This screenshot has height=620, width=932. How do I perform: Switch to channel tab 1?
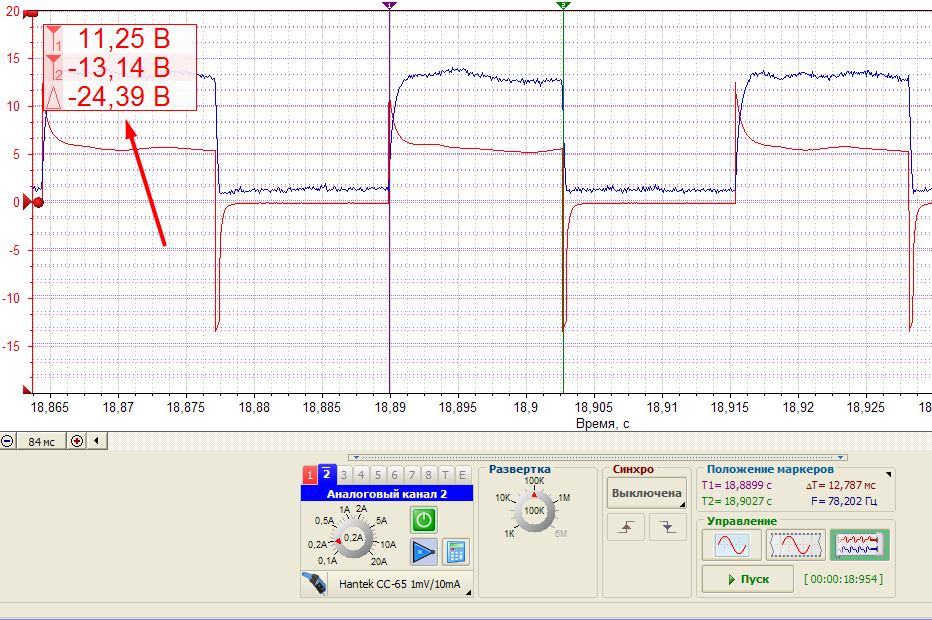(x=310, y=475)
